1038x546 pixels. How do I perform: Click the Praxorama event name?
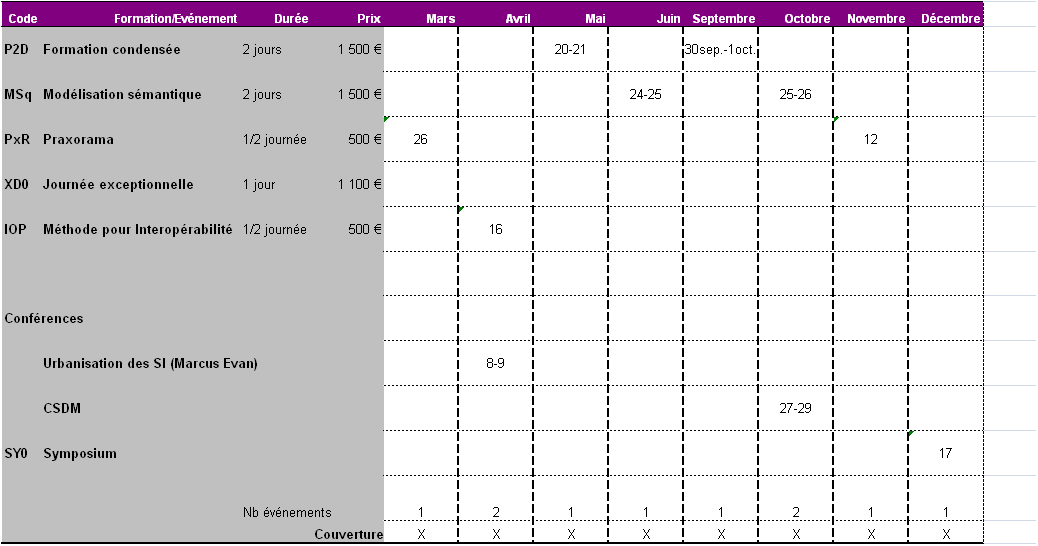click(78, 140)
